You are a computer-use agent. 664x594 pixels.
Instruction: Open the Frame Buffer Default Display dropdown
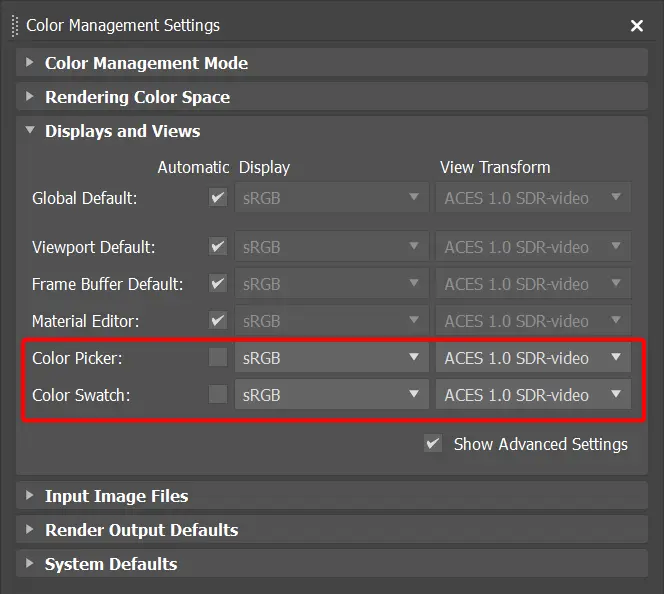pos(332,283)
